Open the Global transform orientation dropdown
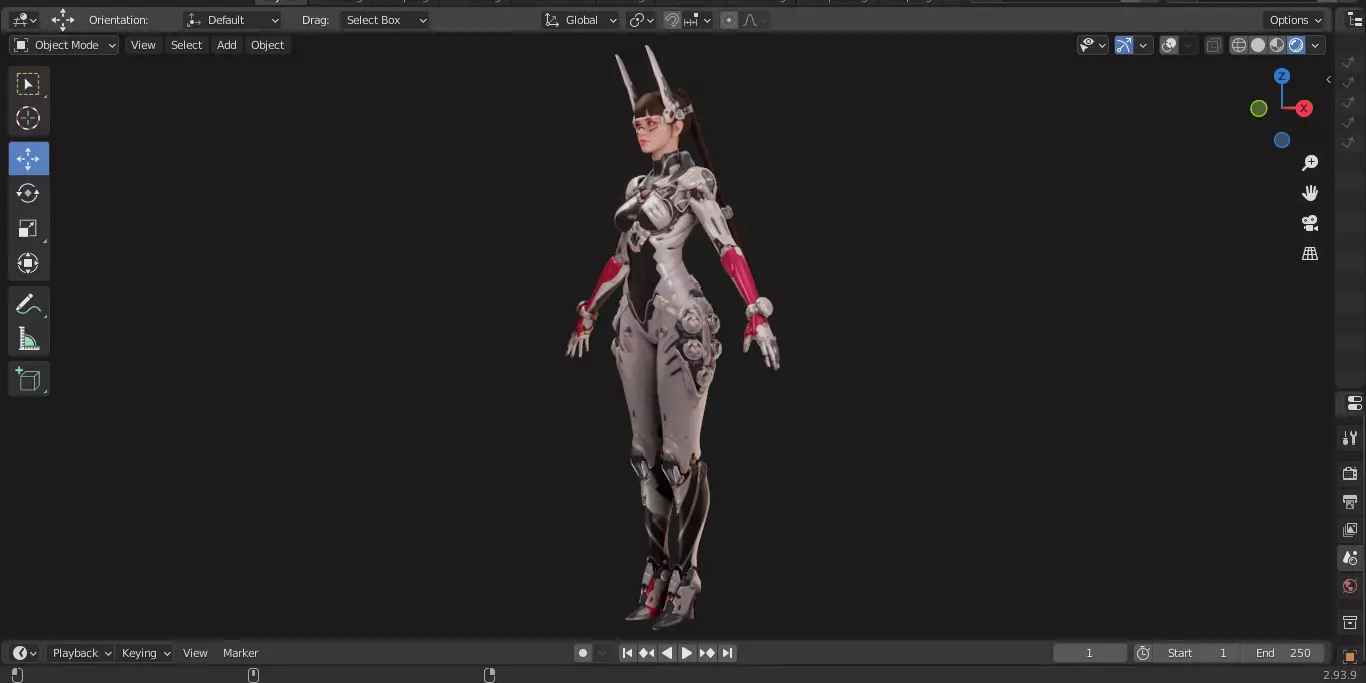1366x683 pixels. click(x=581, y=20)
